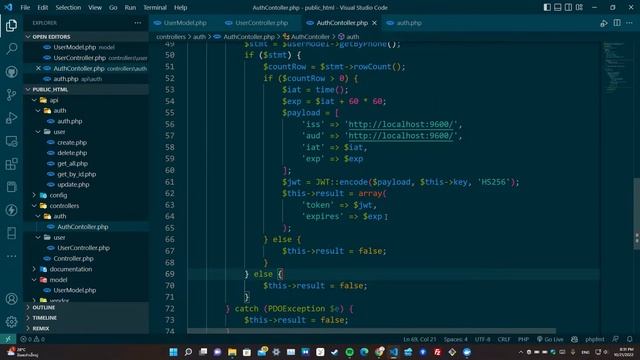The image size is (640, 360).
Task: Open create.php in the file tree
Action: tap(72, 142)
